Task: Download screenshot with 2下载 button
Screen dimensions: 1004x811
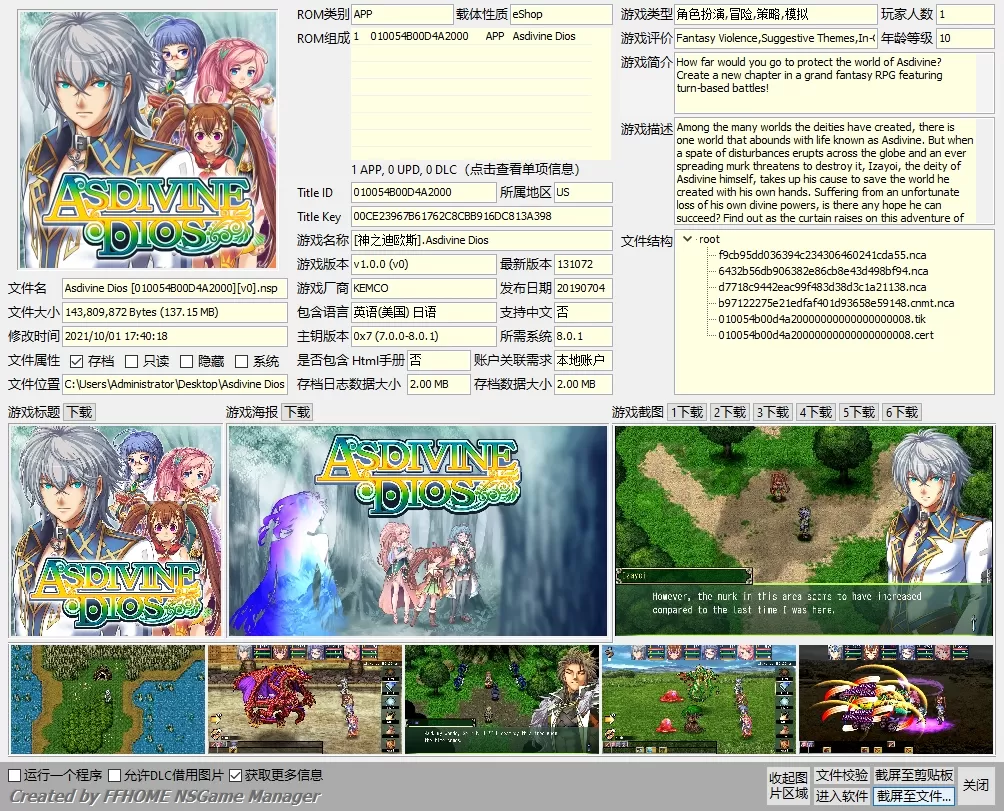Action: [x=730, y=412]
